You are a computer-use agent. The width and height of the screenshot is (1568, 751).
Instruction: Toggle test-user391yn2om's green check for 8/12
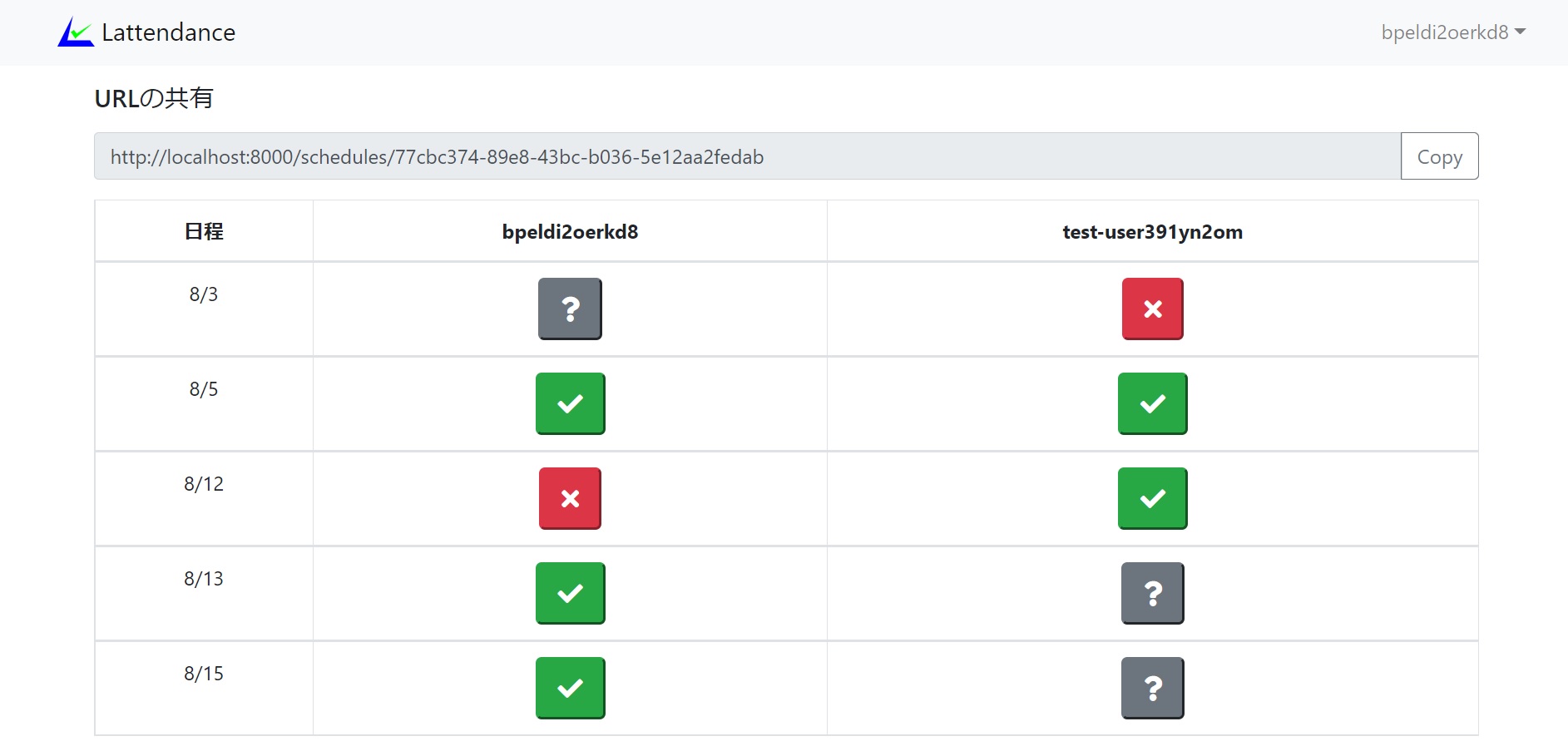pyautogui.click(x=1152, y=498)
